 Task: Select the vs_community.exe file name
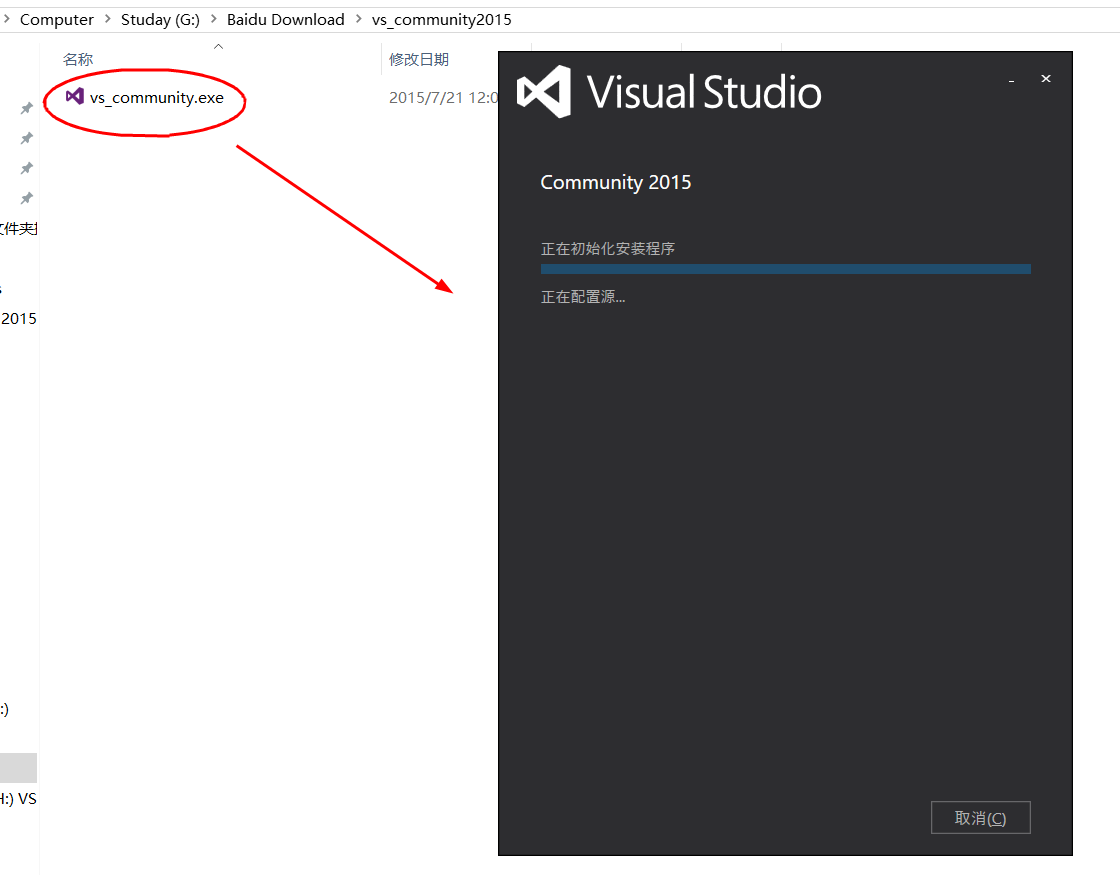coord(156,98)
